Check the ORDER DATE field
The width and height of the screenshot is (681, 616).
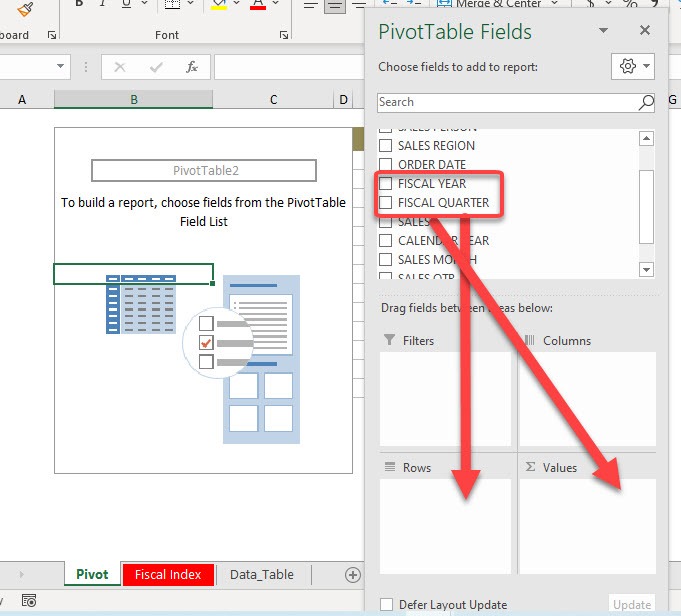point(386,165)
